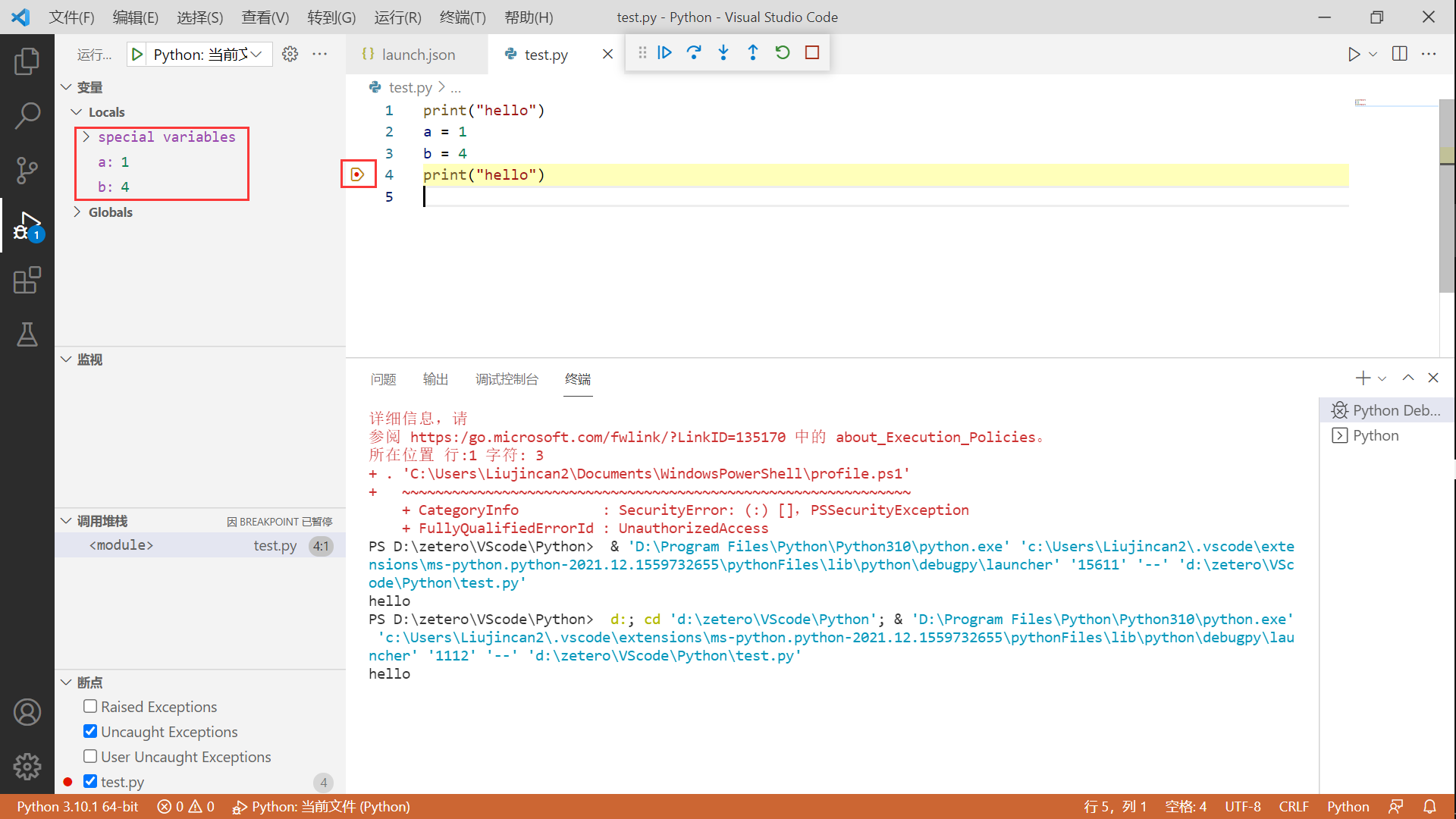The width and height of the screenshot is (1456, 819).
Task: Click the debug Step Into arrow
Action: pos(723,52)
